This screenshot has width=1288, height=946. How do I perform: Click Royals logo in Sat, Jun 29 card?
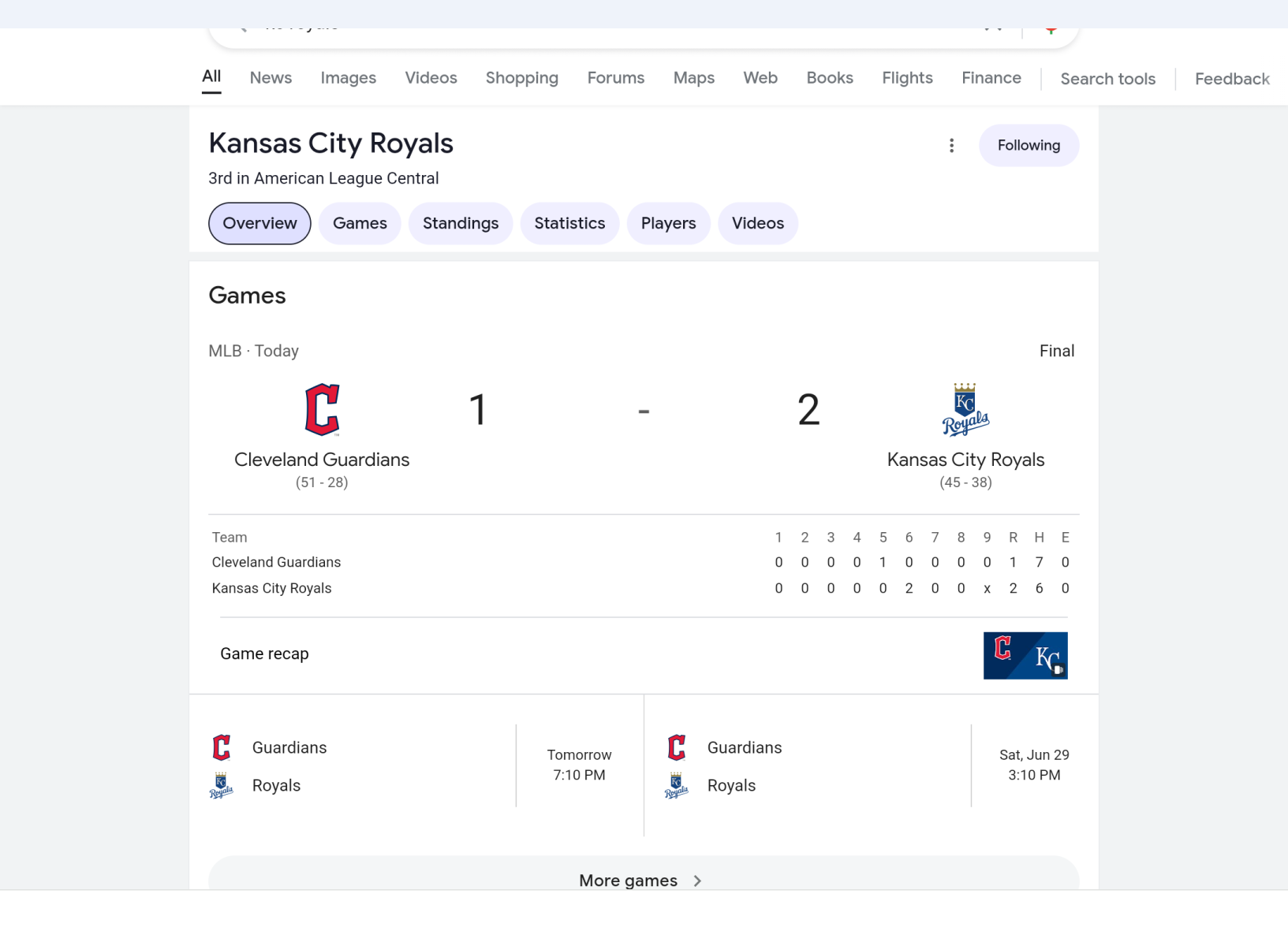coord(677,785)
